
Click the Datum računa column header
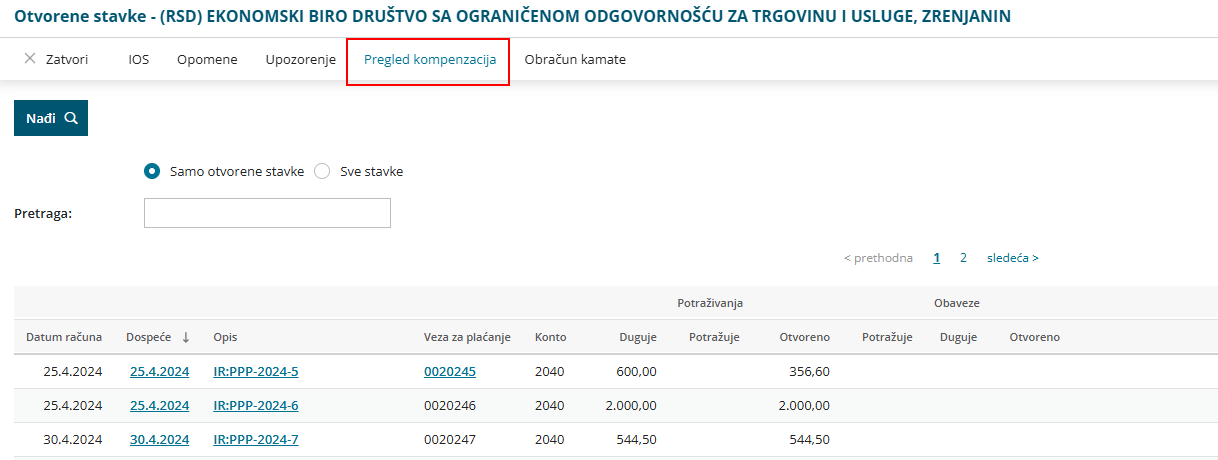[64, 337]
